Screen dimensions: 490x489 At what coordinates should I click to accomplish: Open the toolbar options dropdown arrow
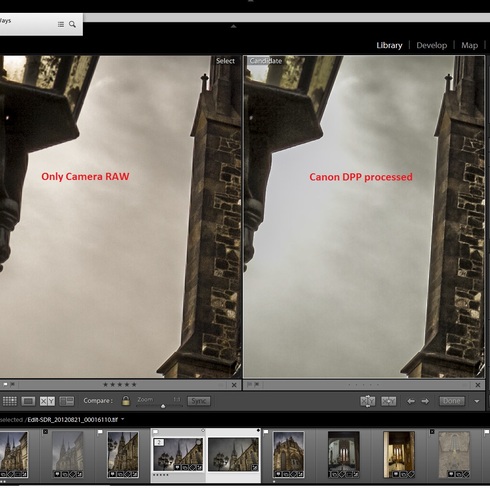[x=477, y=401]
